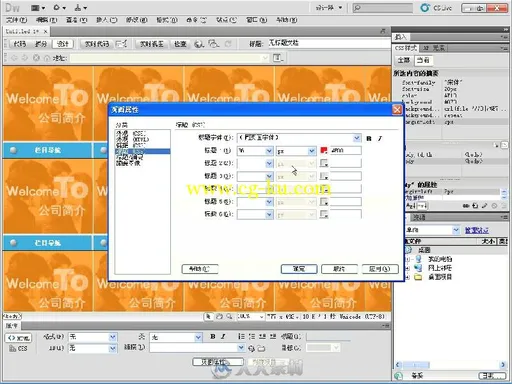
Task: Close the Untitled document tab
Action: 46,31
